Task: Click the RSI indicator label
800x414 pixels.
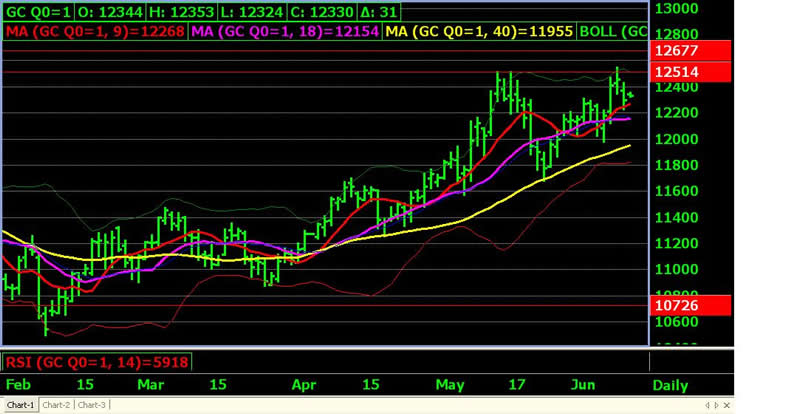Action: 97,362
